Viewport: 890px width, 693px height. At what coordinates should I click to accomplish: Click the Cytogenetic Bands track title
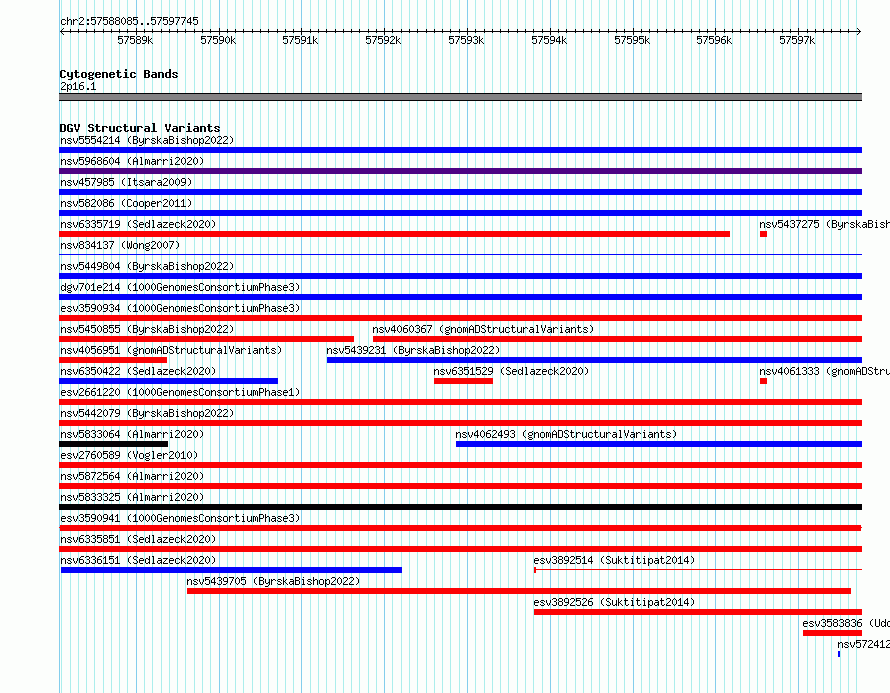coord(119,74)
